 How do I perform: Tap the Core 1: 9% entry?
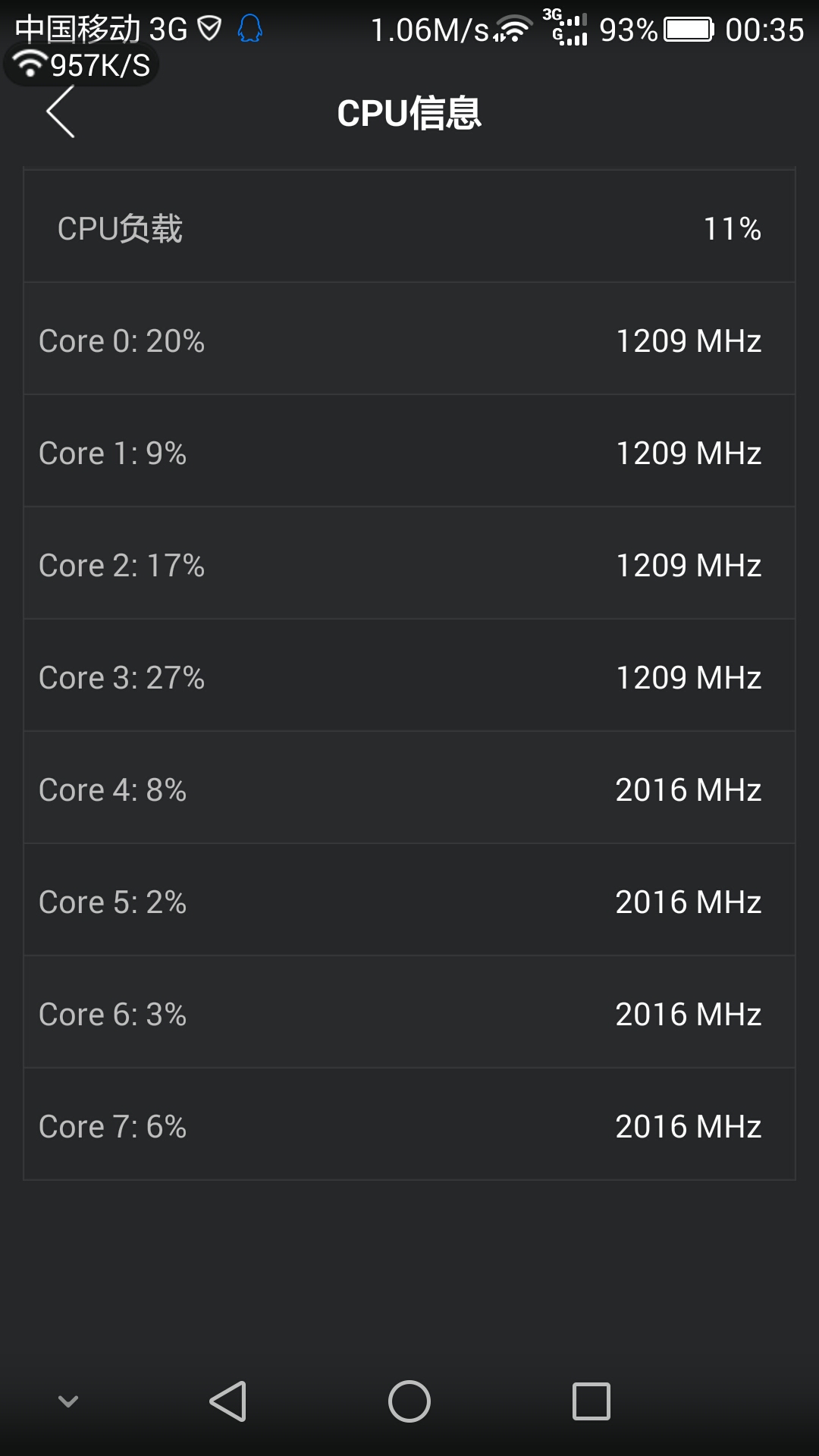click(x=409, y=453)
